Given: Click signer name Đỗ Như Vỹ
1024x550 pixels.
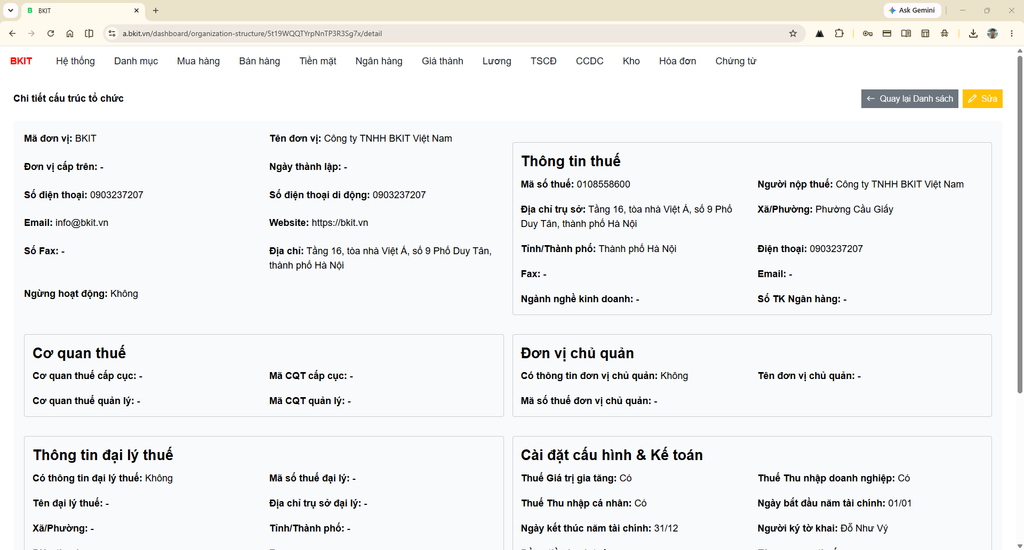Looking at the screenshot, I should (864, 528).
